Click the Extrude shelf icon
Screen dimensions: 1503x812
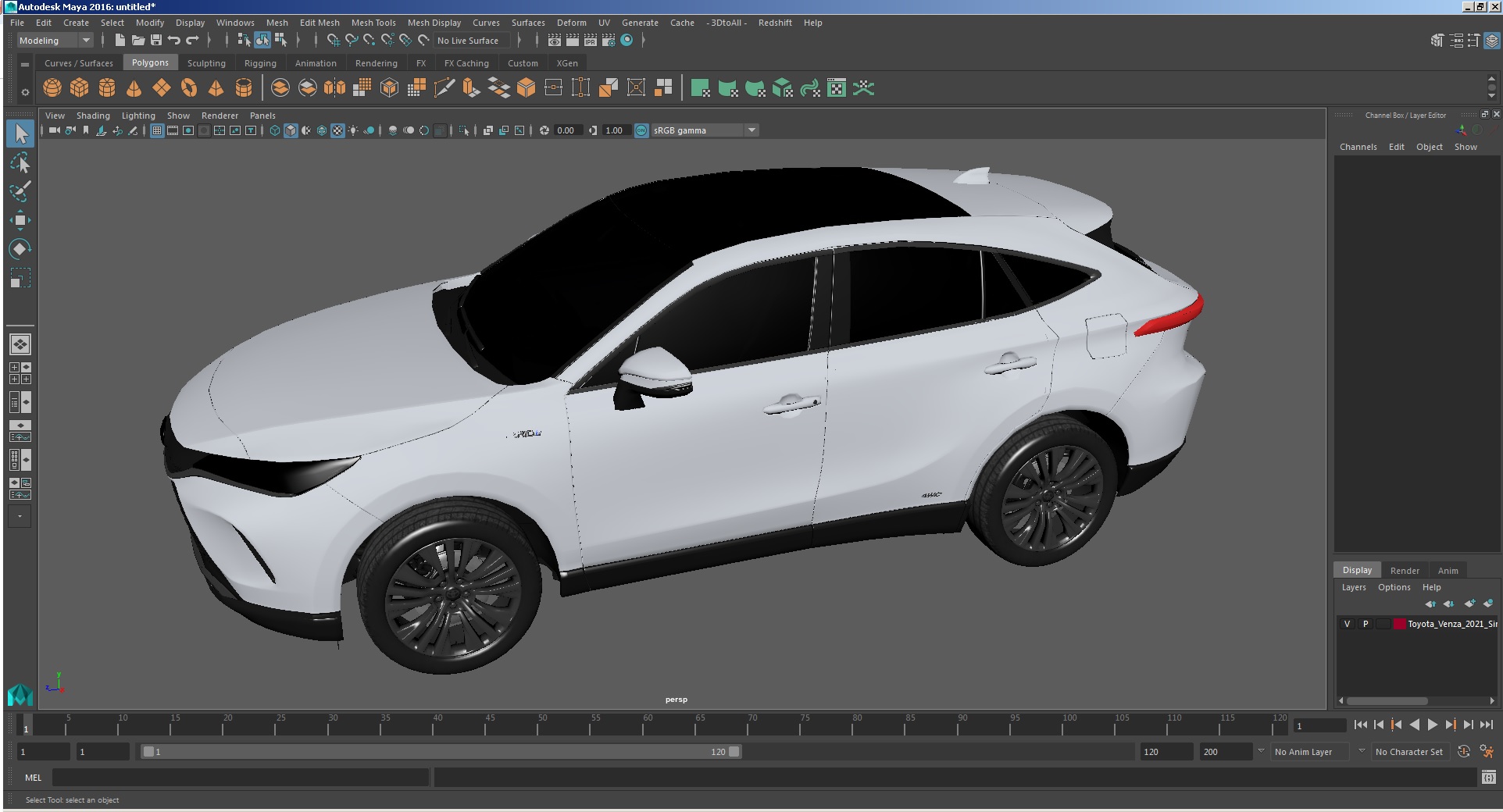pos(471,88)
